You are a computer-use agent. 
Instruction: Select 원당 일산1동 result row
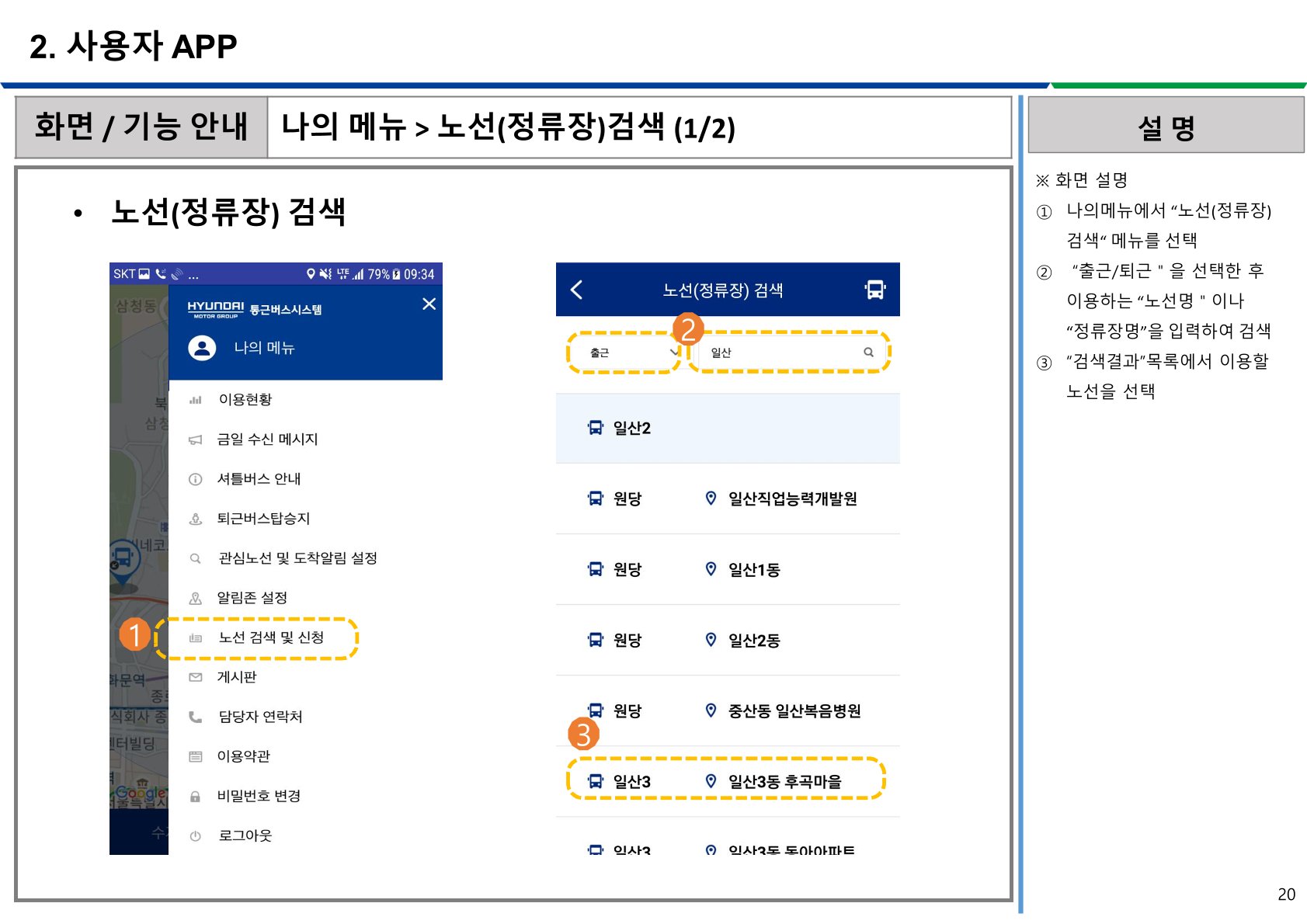click(x=728, y=569)
